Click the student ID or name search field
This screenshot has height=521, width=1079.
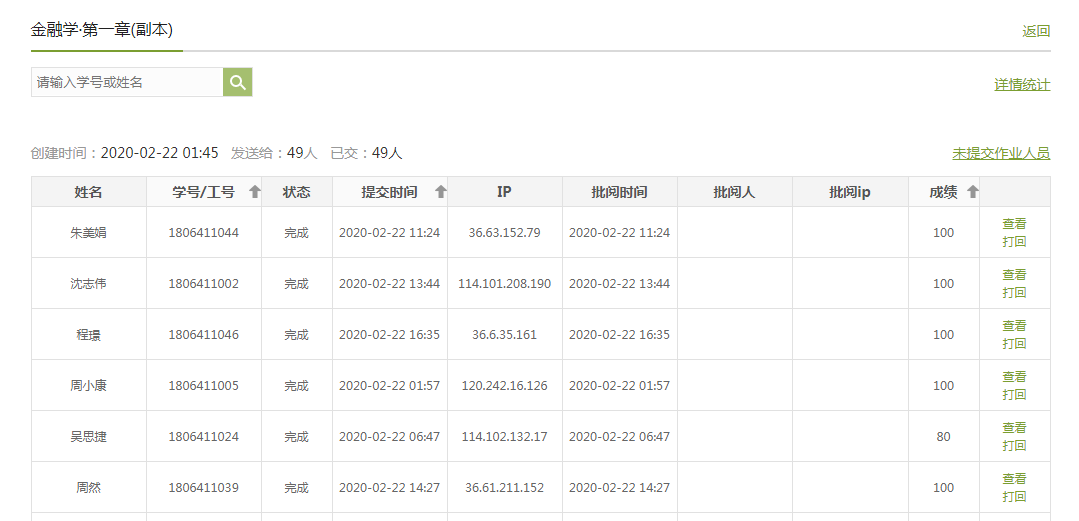[x=127, y=82]
